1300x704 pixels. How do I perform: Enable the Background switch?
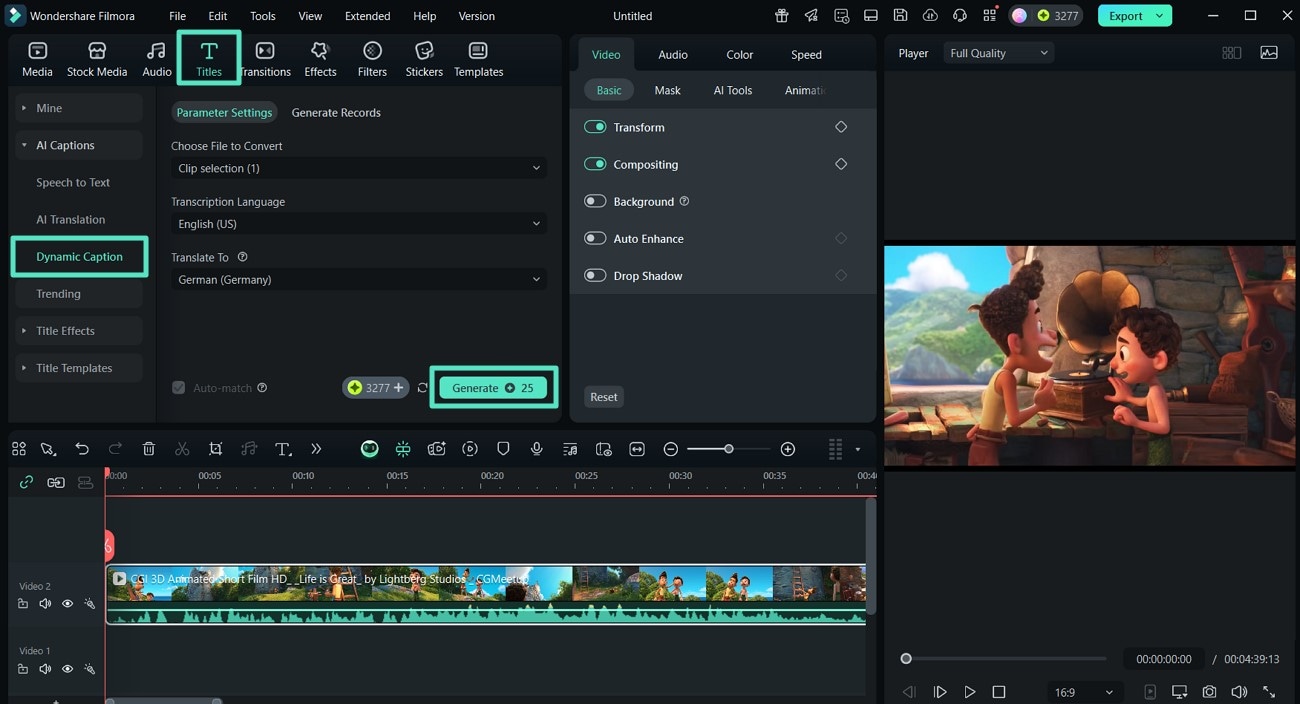pyautogui.click(x=595, y=201)
